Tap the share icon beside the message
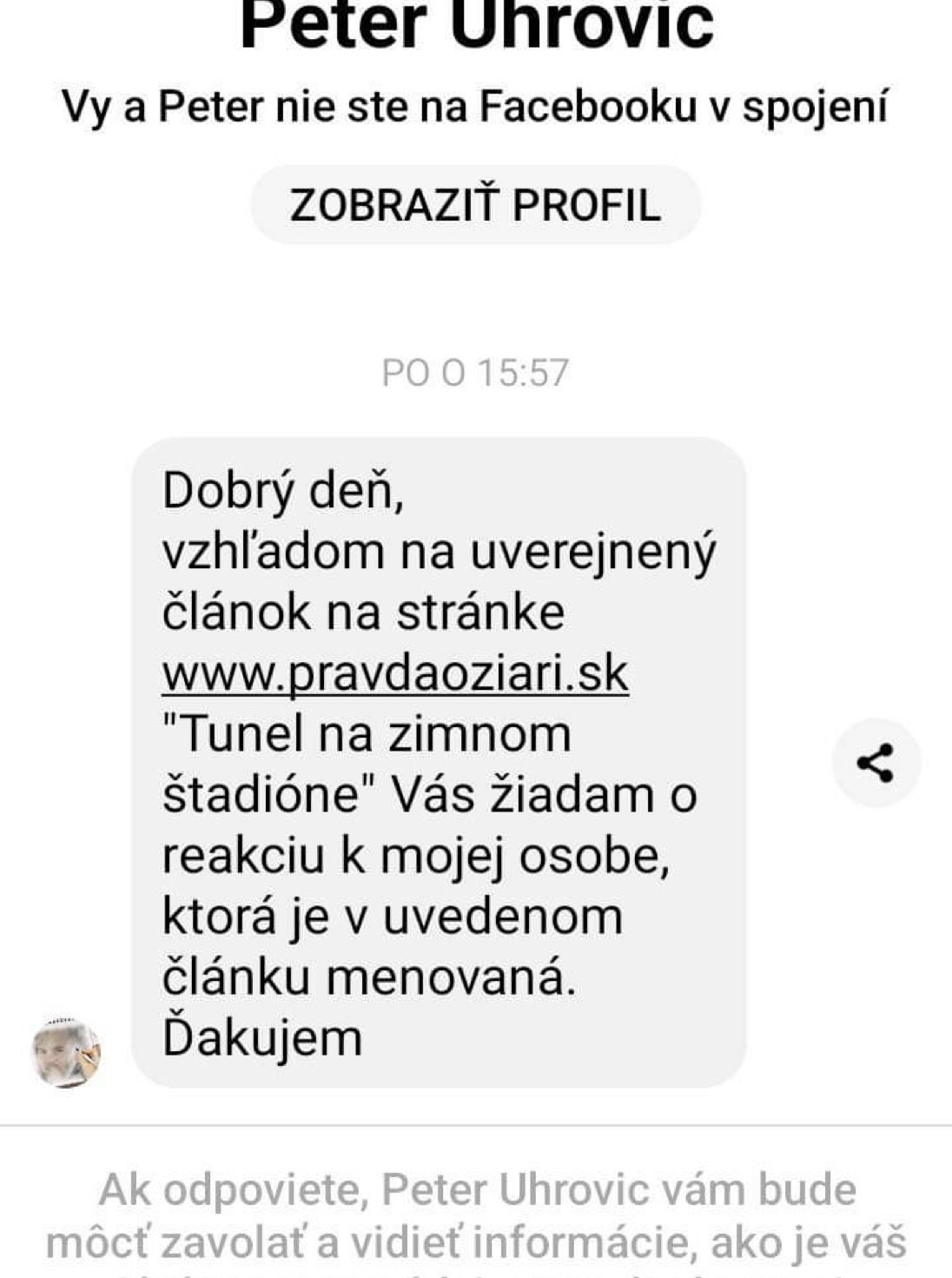This screenshot has width=952, height=1278. 876,763
